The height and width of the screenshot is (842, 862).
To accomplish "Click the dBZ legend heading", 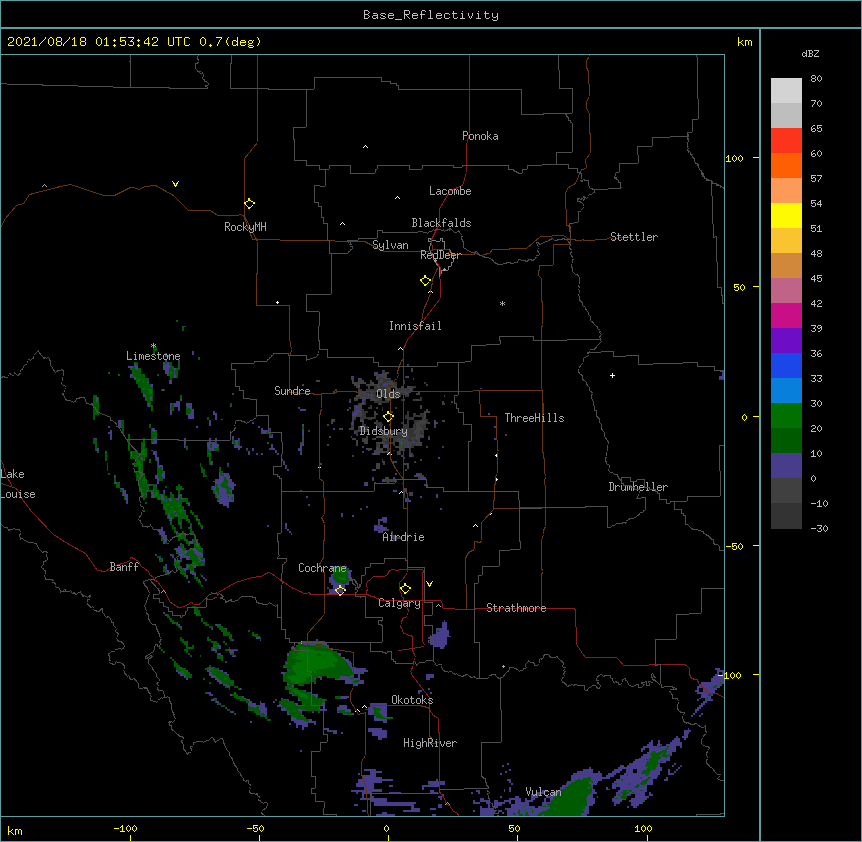I will 810,53.
